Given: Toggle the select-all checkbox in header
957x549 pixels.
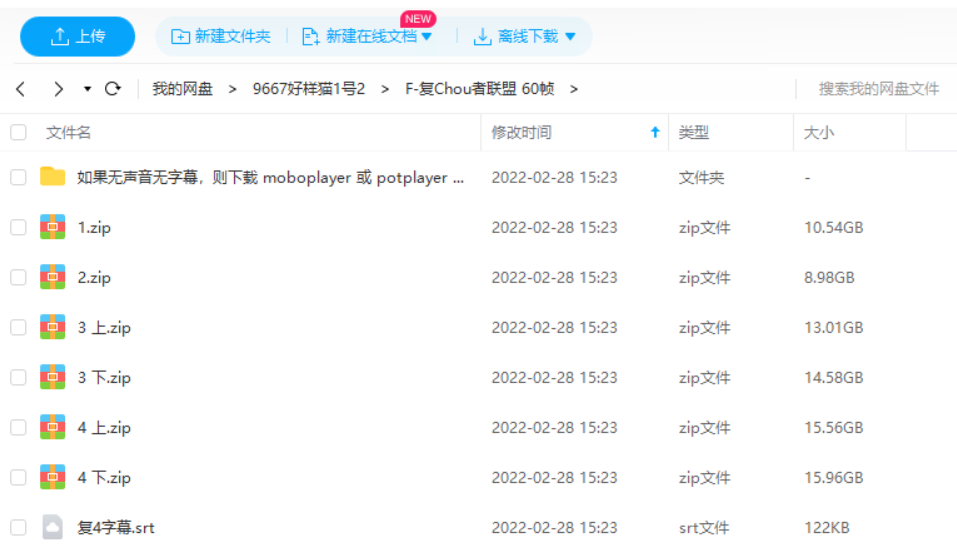Looking at the screenshot, I should (x=18, y=132).
